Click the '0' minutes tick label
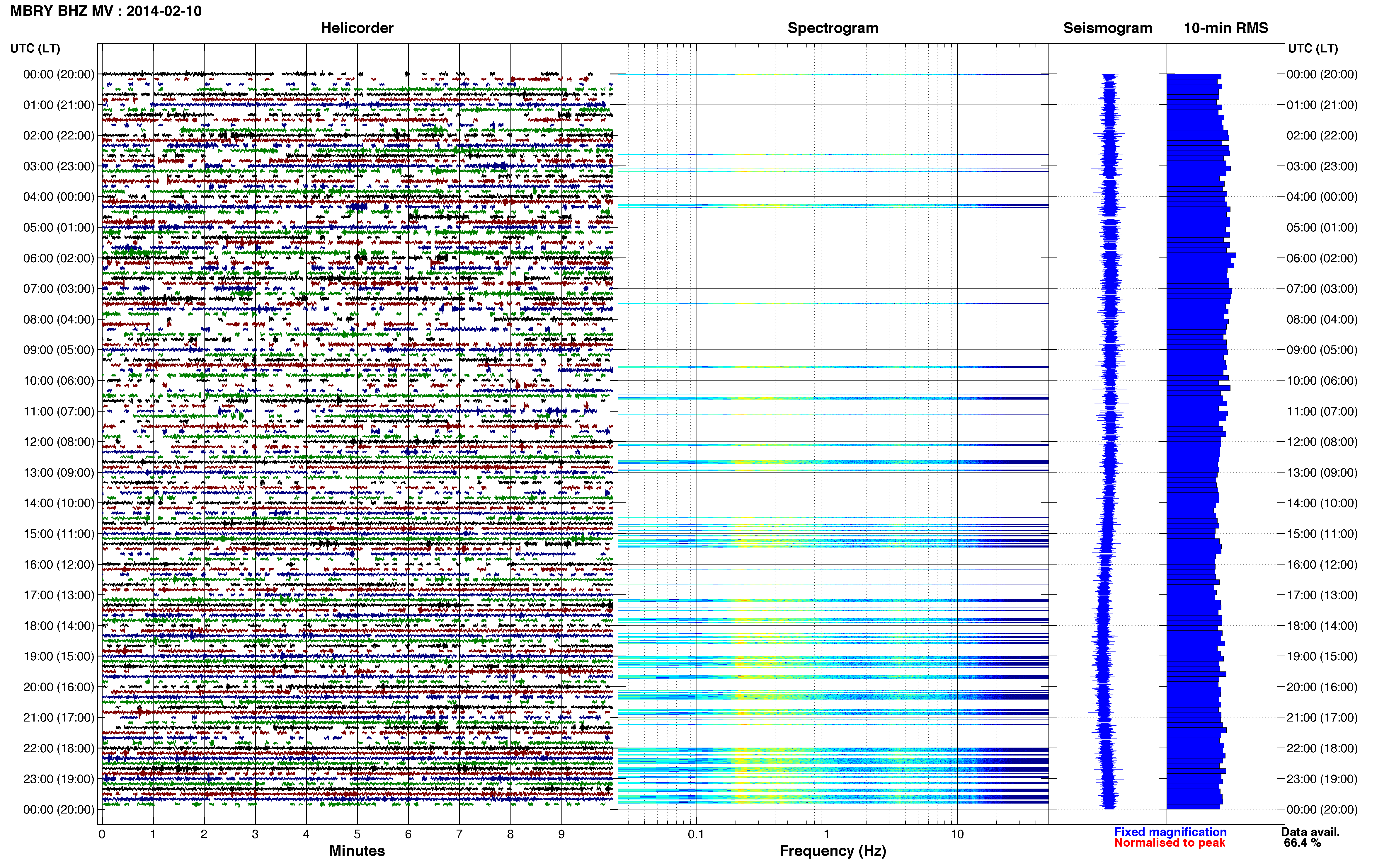1389x868 pixels. tap(102, 834)
